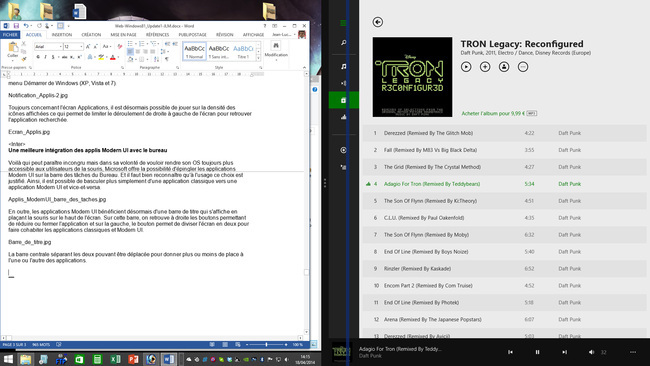The image size is (650, 366).
Task: Expand the bullet list dropdown
Action: coord(136,44)
